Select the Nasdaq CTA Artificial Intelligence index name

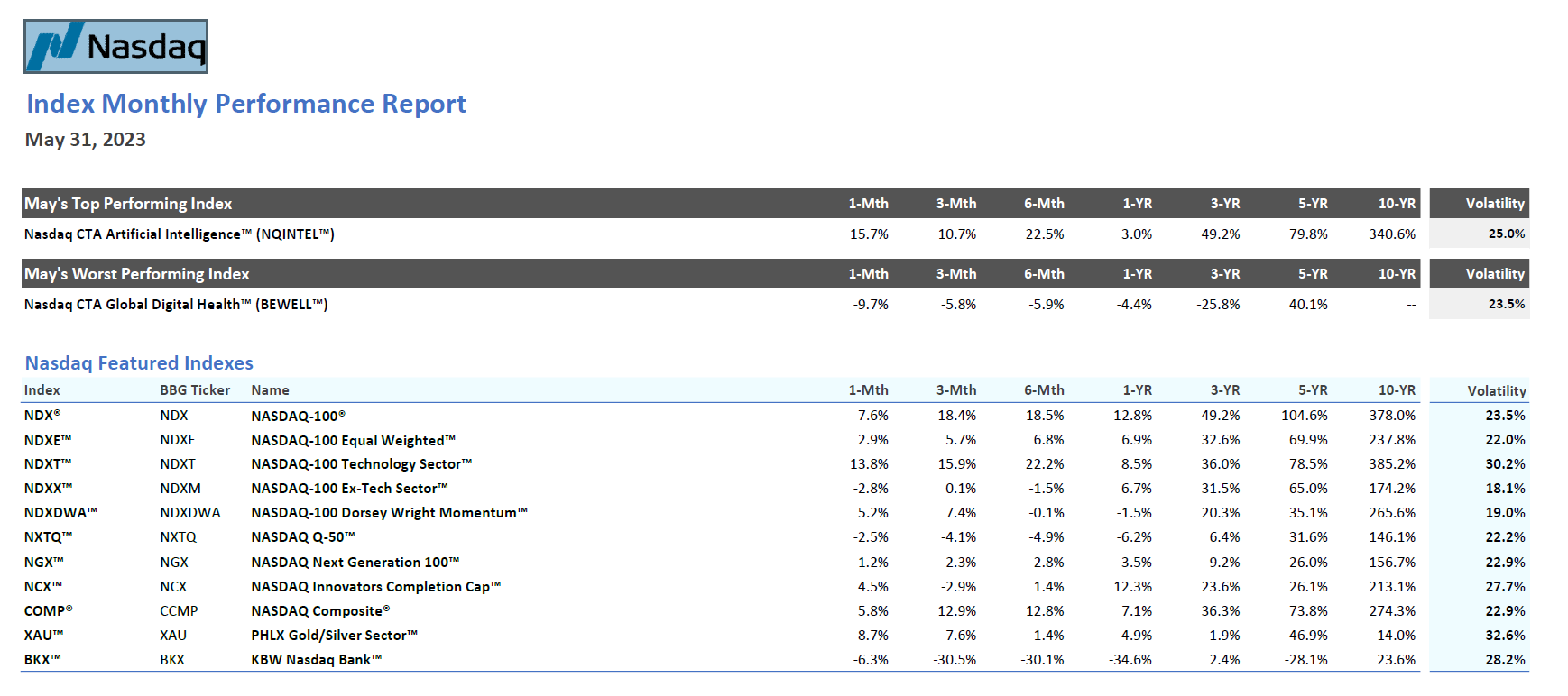coord(180,234)
